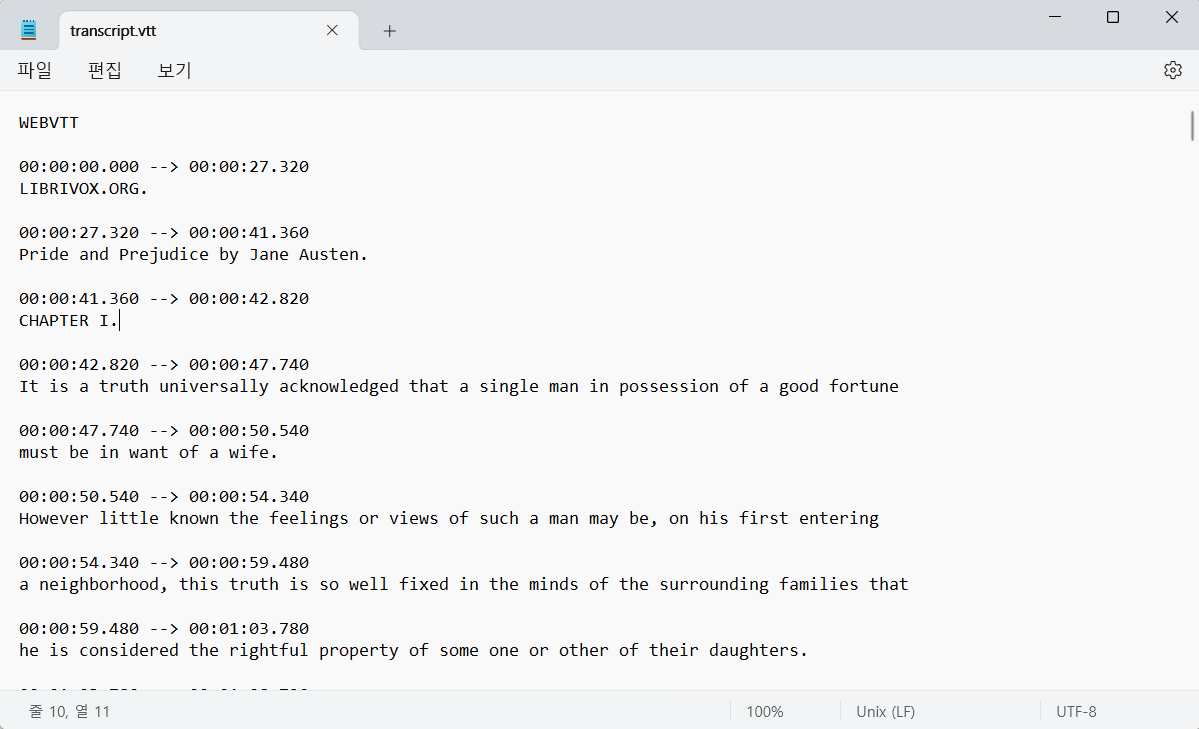Click timestamp 00:00:47.740 --> 00:00:50.540
Image resolution: width=1199 pixels, height=729 pixels.
click(164, 430)
